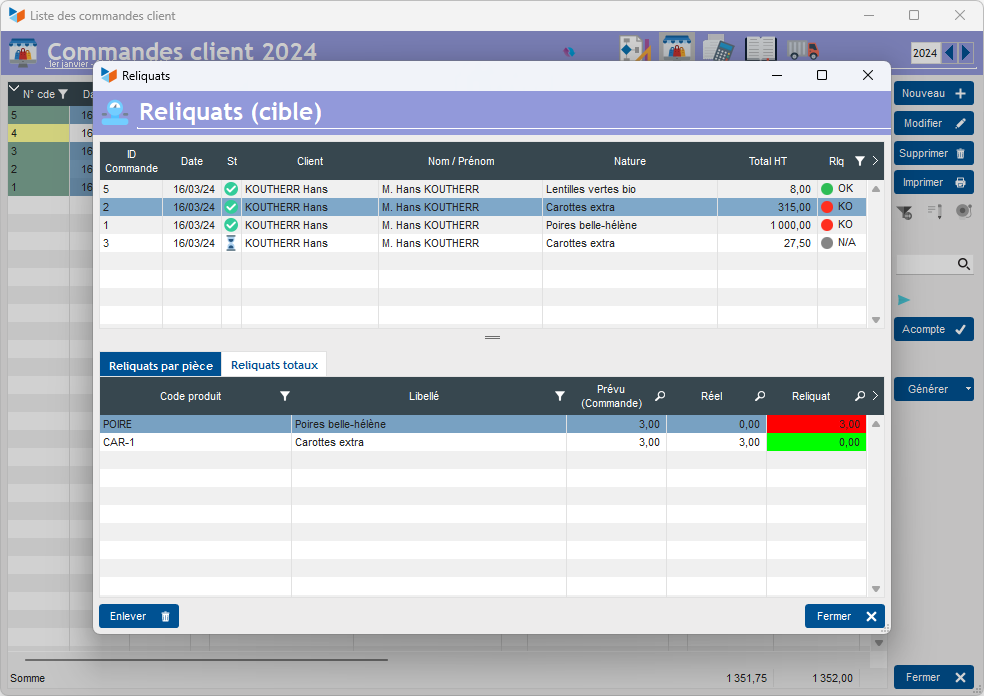The height and width of the screenshot is (696, 984).
Task: Click the red Reliquat cell for POIRE
Action: tap(816, 424)
